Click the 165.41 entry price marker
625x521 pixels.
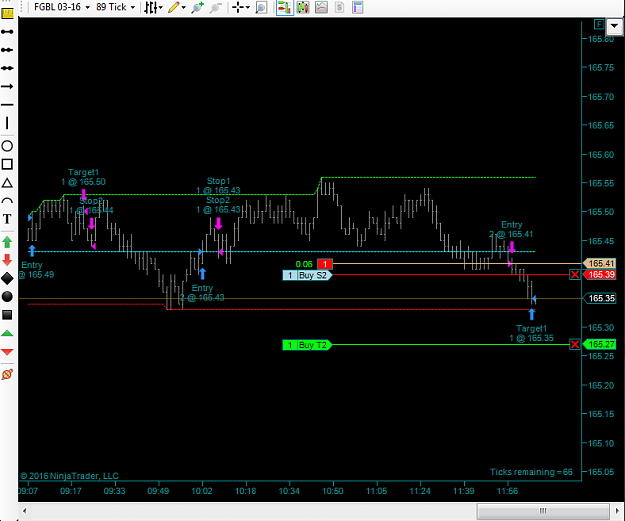click(599, 263)
